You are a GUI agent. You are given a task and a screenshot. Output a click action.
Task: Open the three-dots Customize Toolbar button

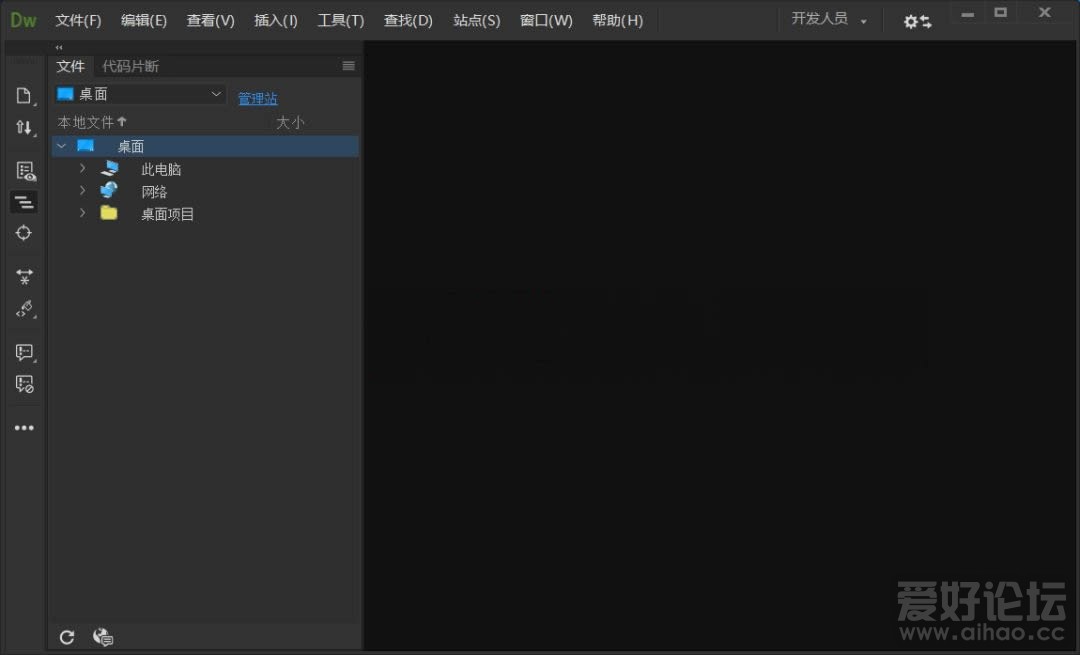24,428
